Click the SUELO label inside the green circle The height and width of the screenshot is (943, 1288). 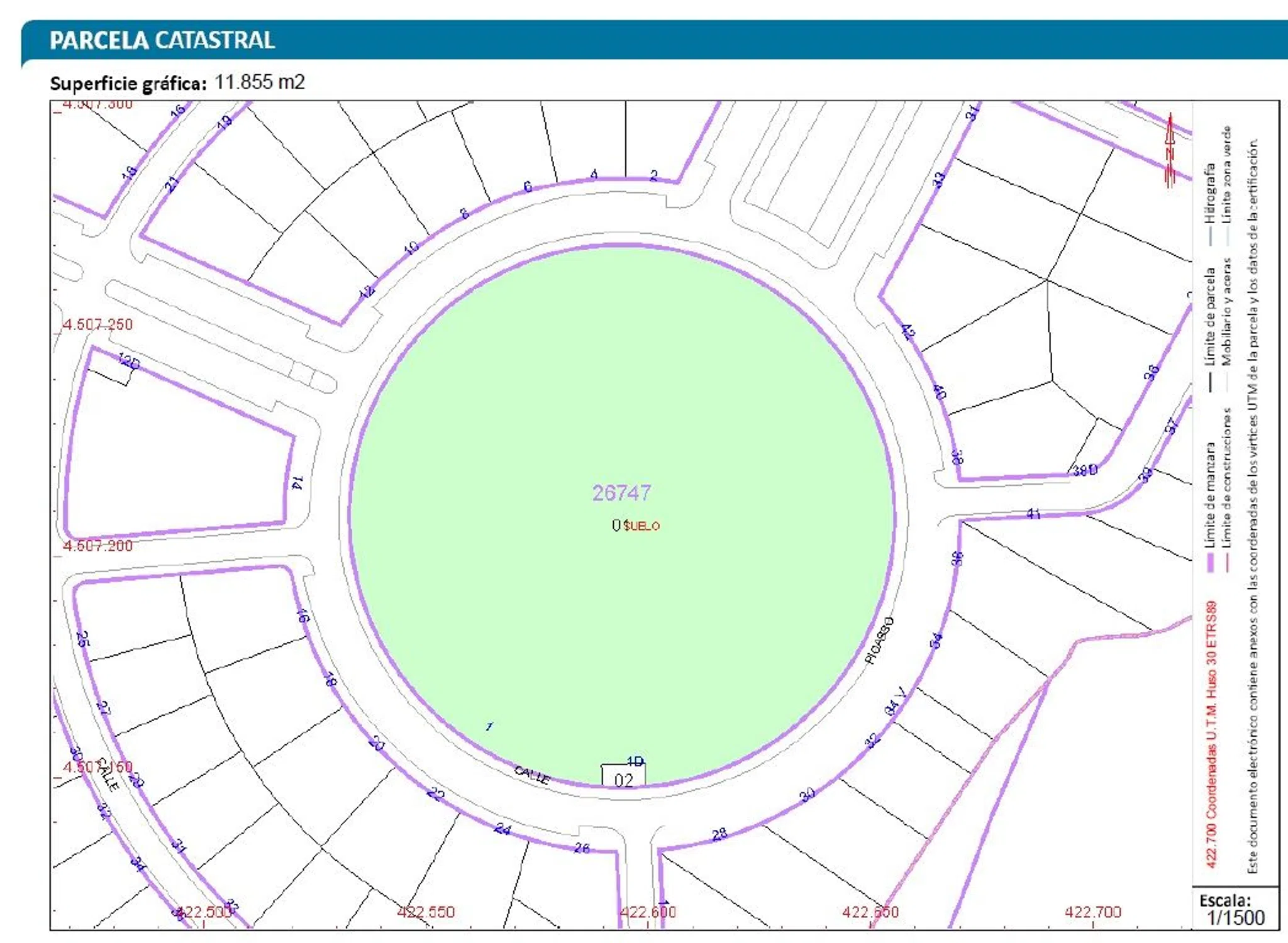[641, 526]
